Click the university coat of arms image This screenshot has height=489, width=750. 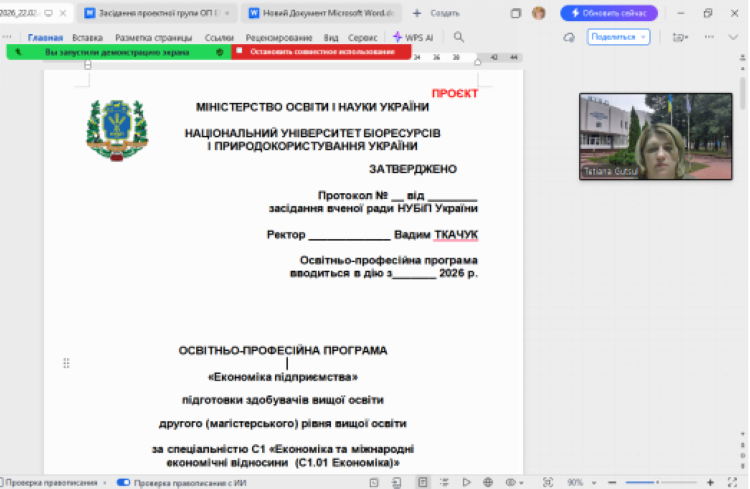click(x=117, y=130)
